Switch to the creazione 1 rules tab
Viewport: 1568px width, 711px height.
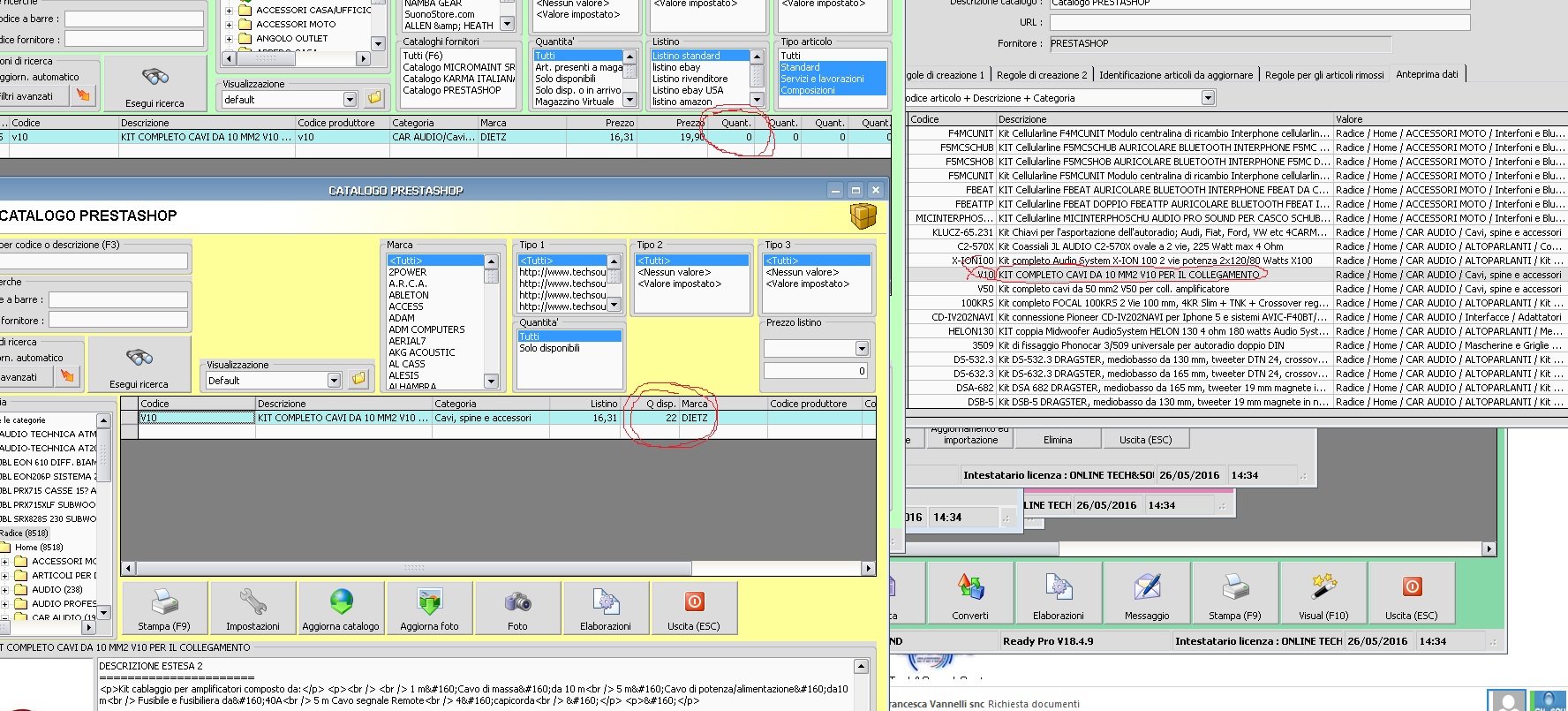tap(946, 75)
